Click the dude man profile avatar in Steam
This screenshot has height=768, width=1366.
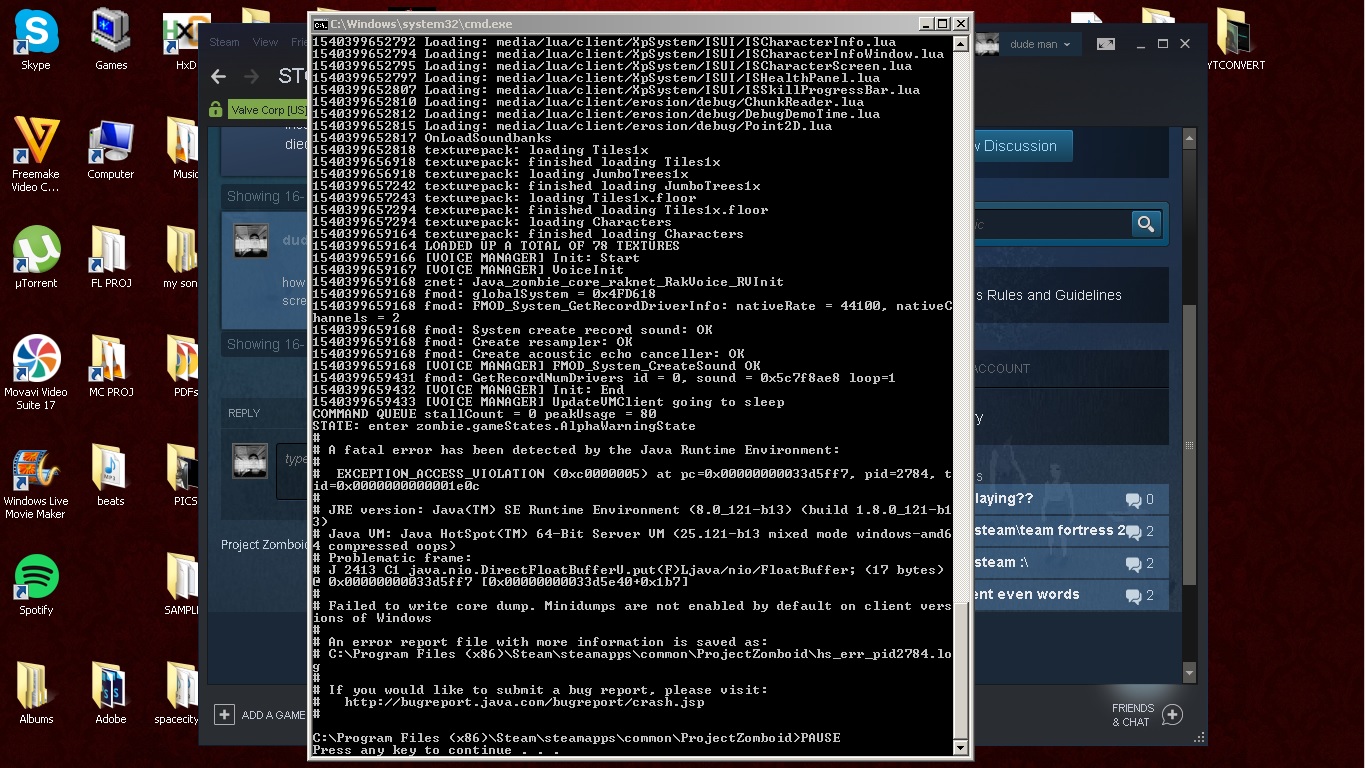[x=988, y=44]
